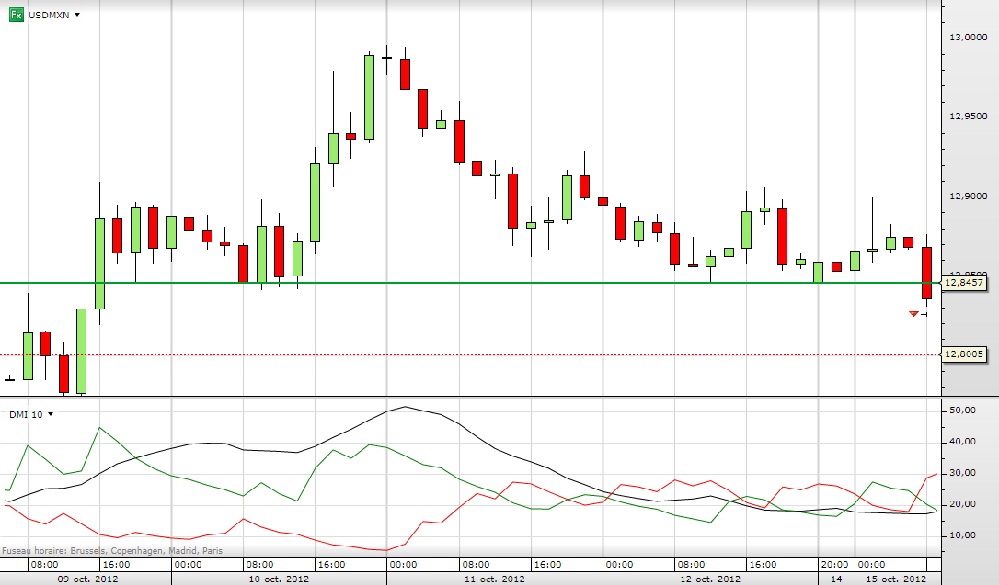Click the divider between price and DMI panels
The height and width of the screenshot is (585, 999).
470,397
